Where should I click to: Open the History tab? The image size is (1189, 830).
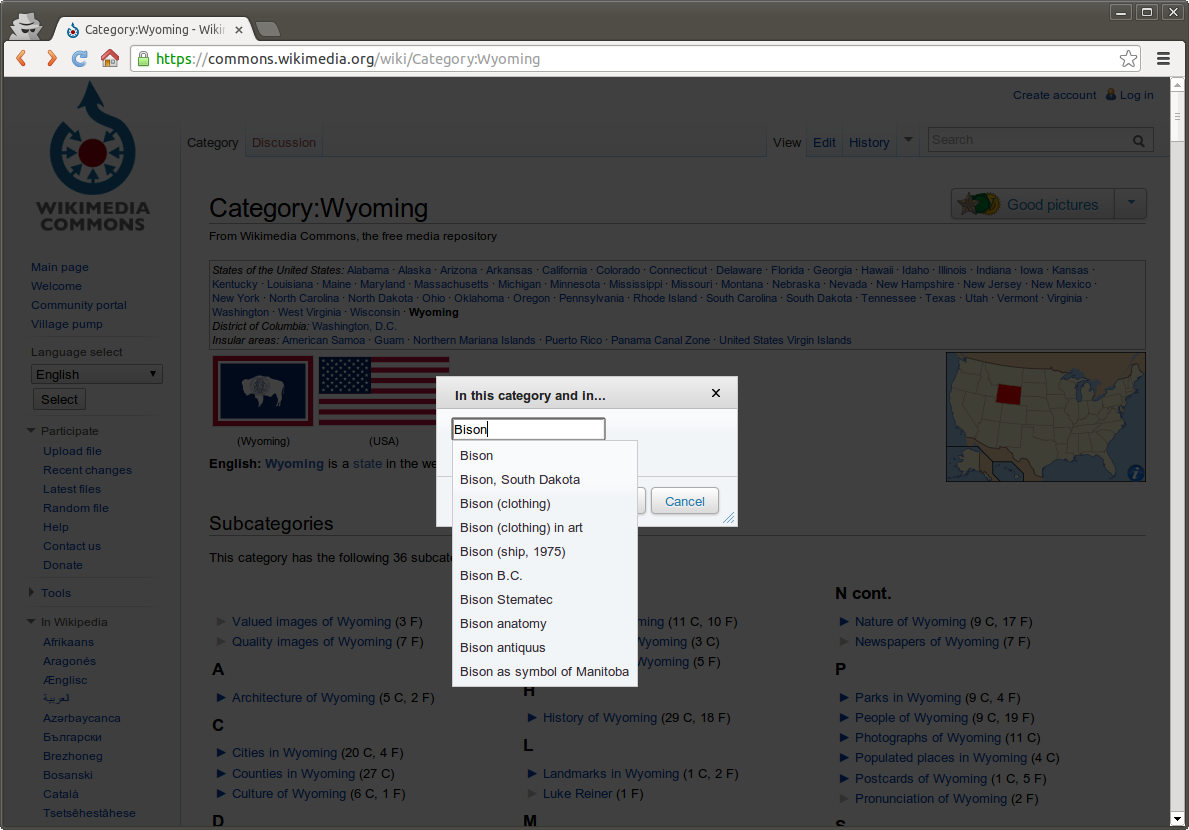(869, 143)
